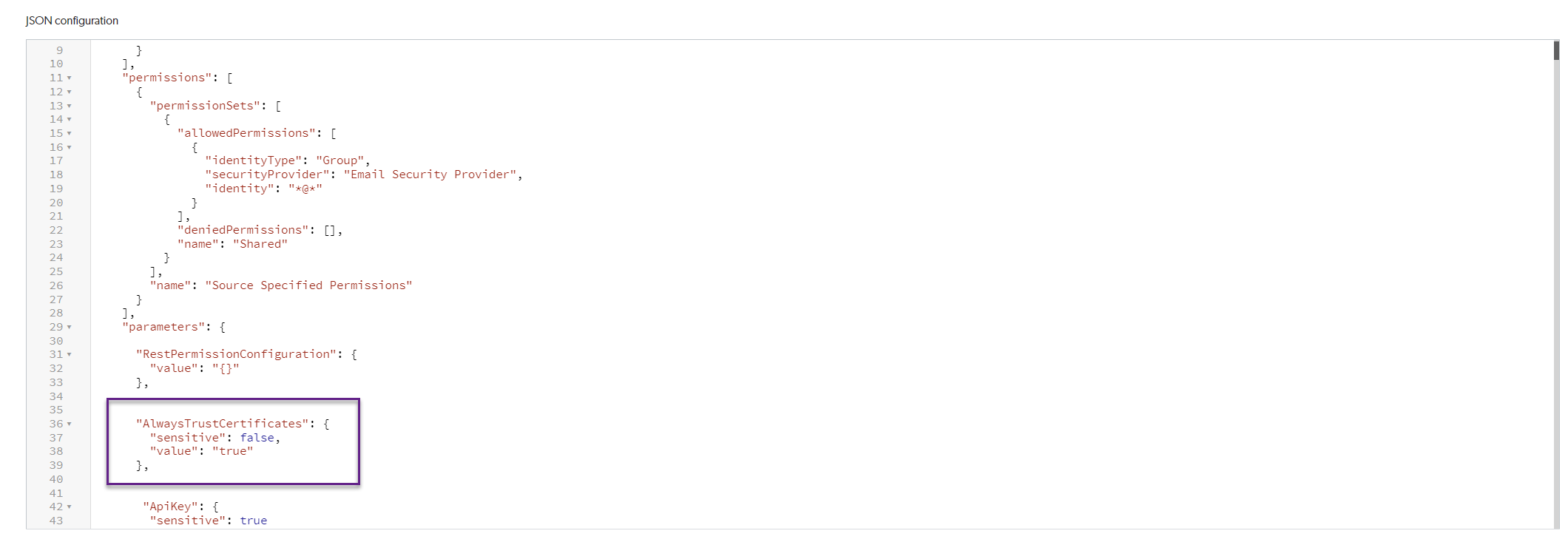Fold the identity object on line 16
The height and width of the screenshot is (545, 1568).
click(70, 147)
